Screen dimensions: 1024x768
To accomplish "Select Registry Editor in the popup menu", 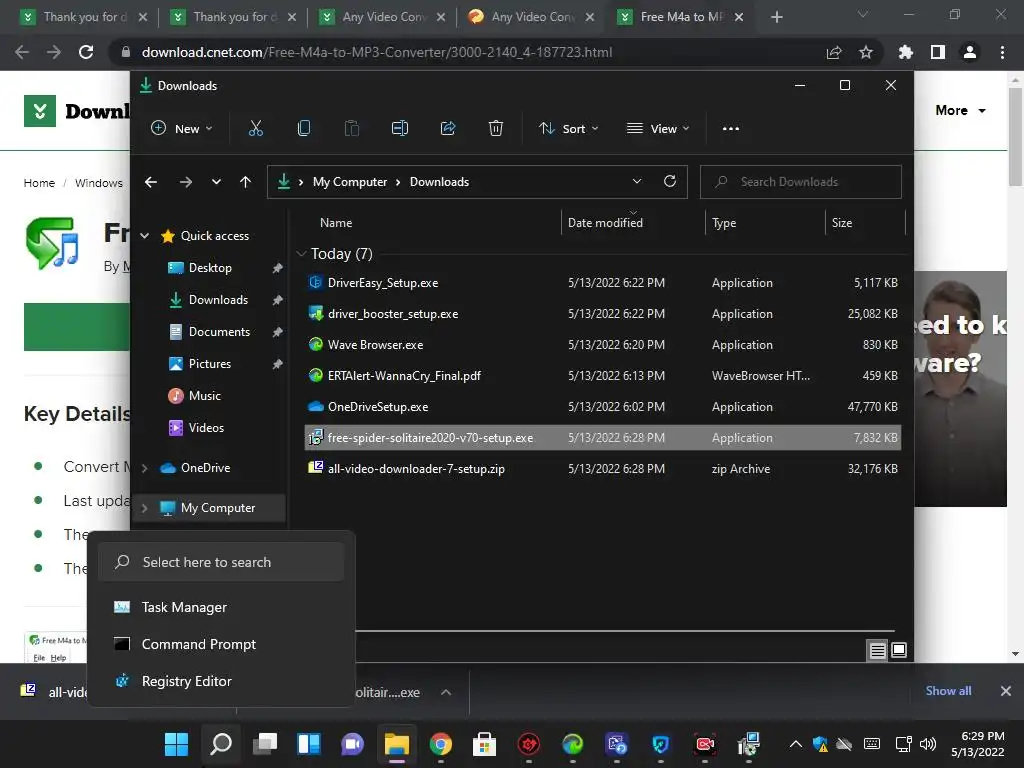I will (221, 681).
